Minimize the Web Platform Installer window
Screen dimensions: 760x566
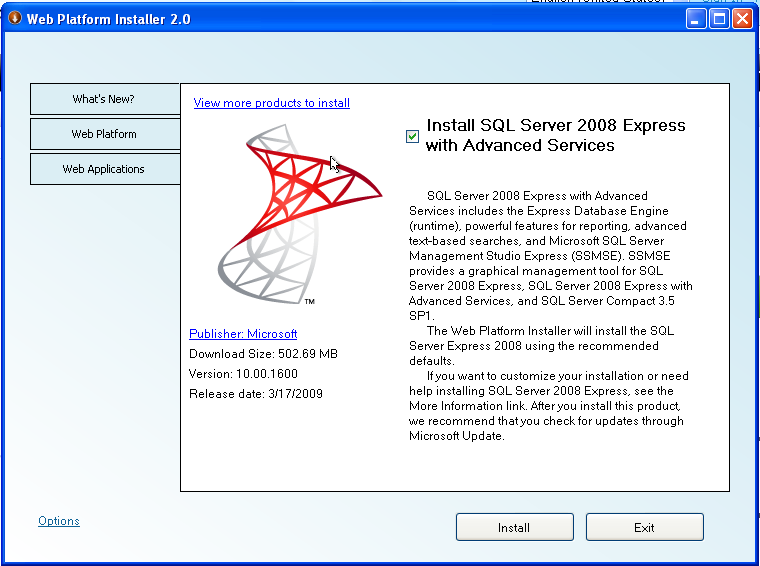(696, 19)
